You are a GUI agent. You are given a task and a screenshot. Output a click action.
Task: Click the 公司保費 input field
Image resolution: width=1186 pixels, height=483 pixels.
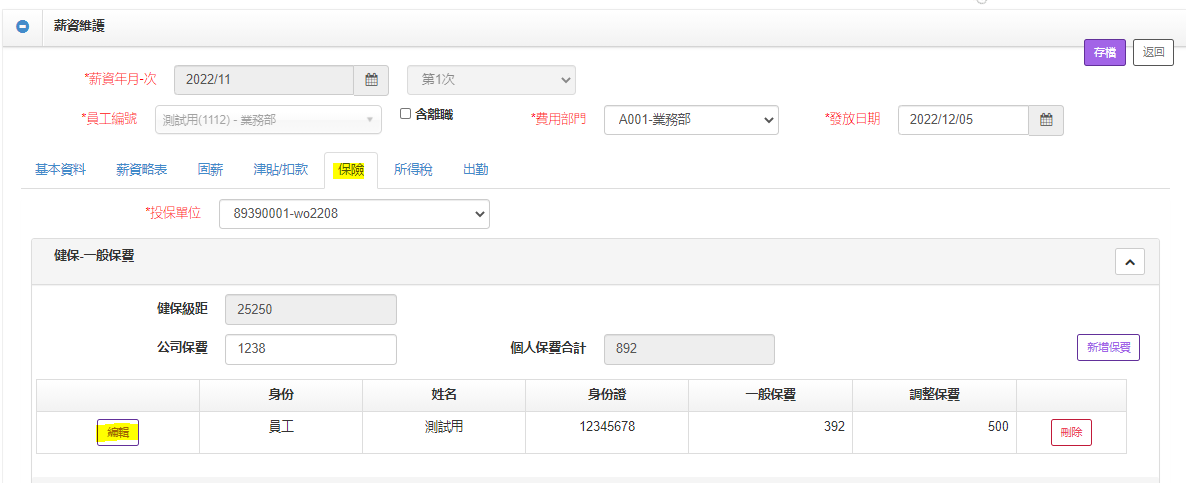[x=311, y=349]
